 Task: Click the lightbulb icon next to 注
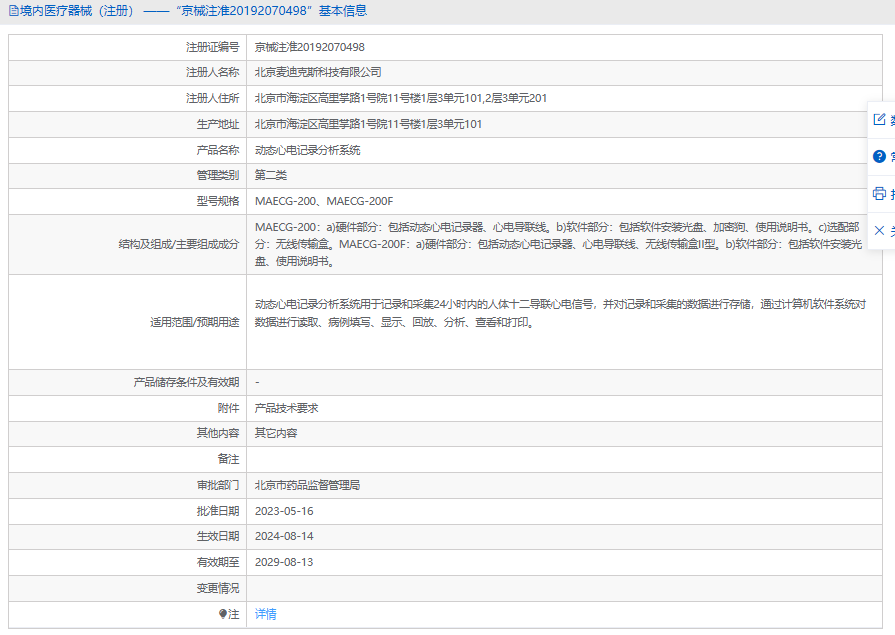pyautogui.click(x=223, y=614)
